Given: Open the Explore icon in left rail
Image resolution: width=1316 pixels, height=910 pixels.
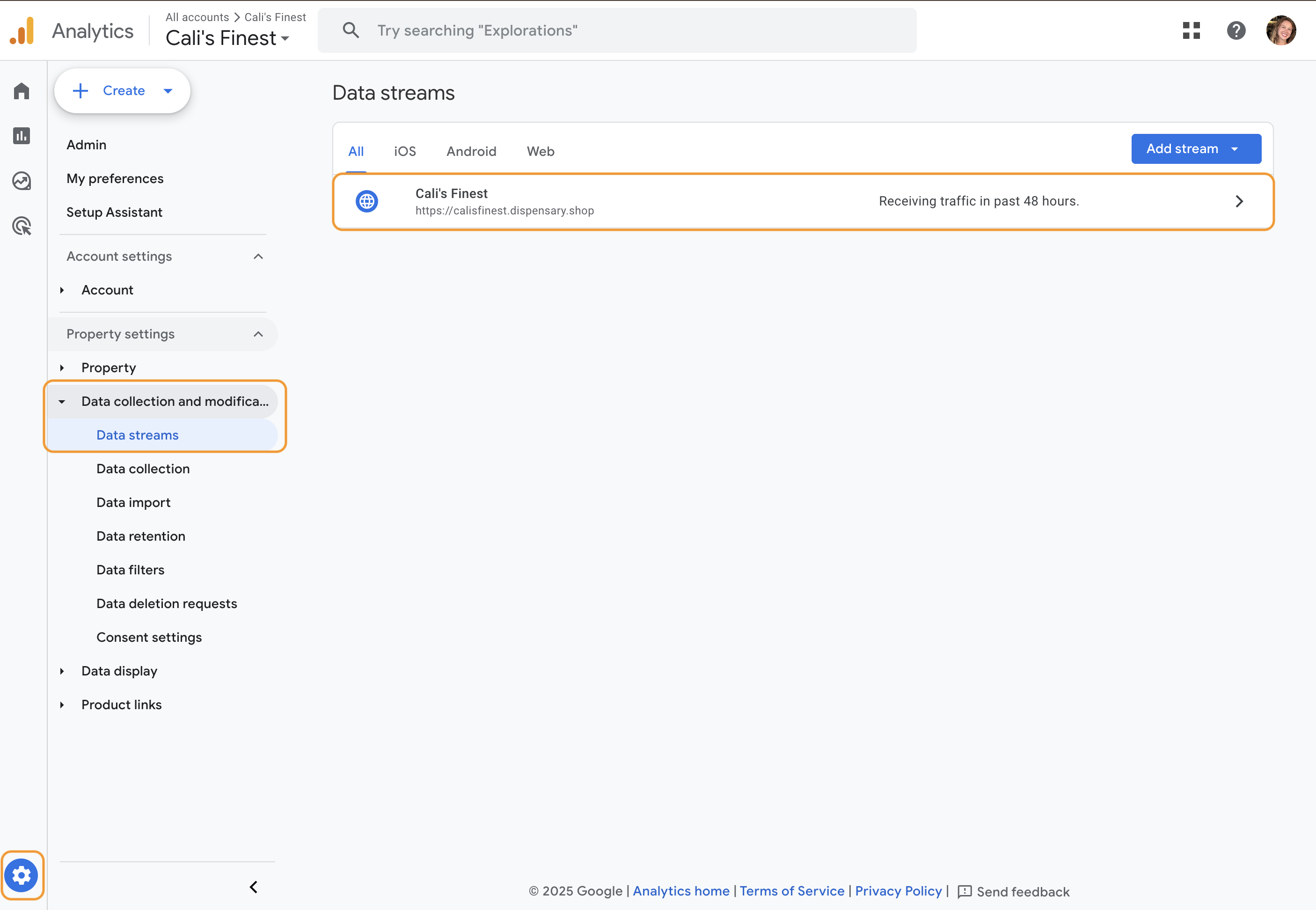Looking at the screenshot, I should tap(22, 181).
